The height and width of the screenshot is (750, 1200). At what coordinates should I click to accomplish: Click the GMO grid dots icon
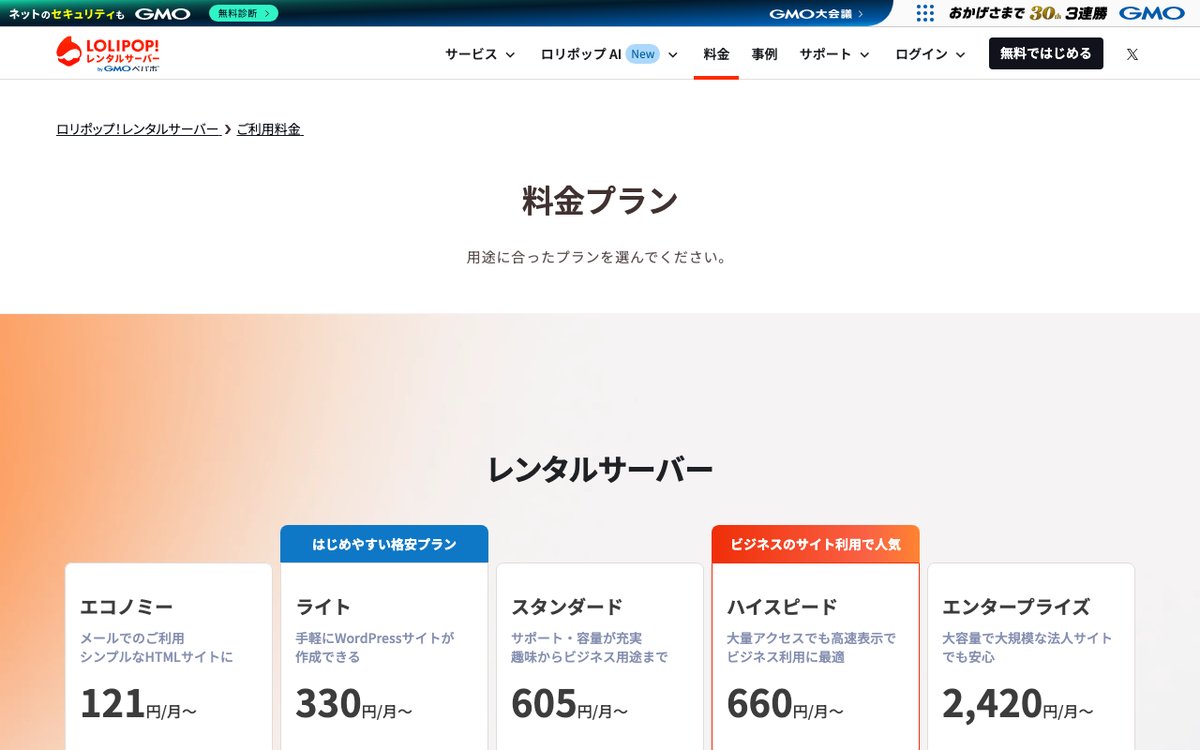pos(925,13)
